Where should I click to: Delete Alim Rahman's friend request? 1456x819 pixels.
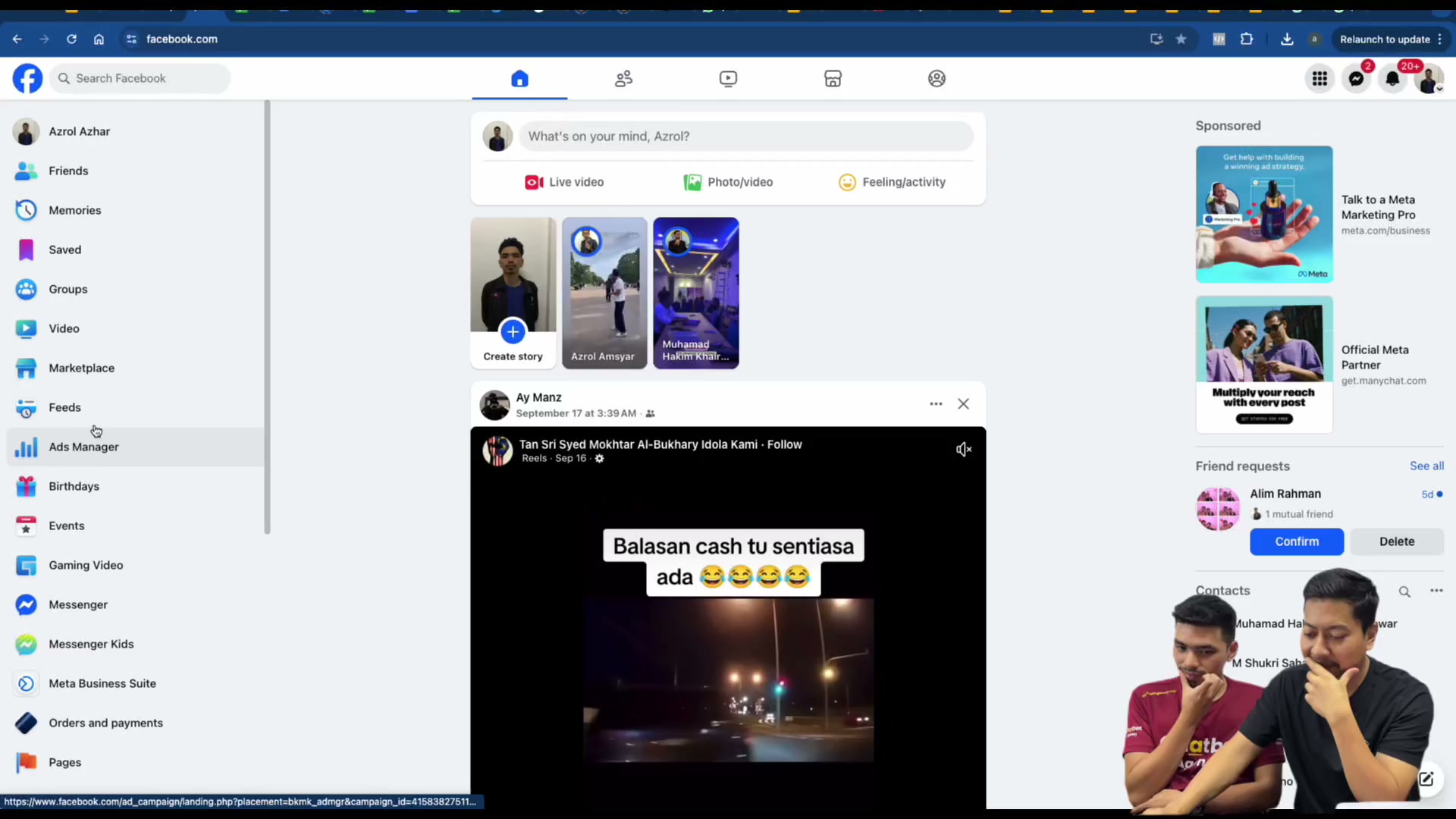click(x=1397, y=541)
